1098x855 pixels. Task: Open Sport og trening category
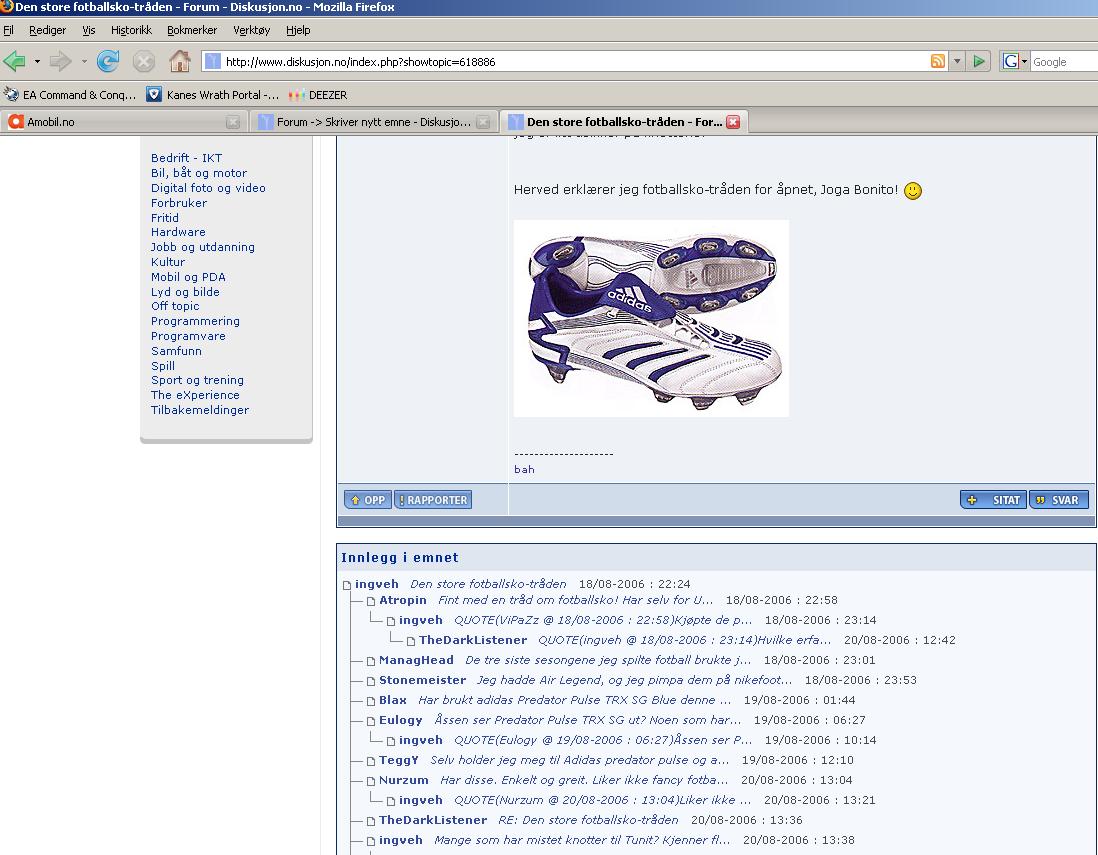[x=197, y=380]
